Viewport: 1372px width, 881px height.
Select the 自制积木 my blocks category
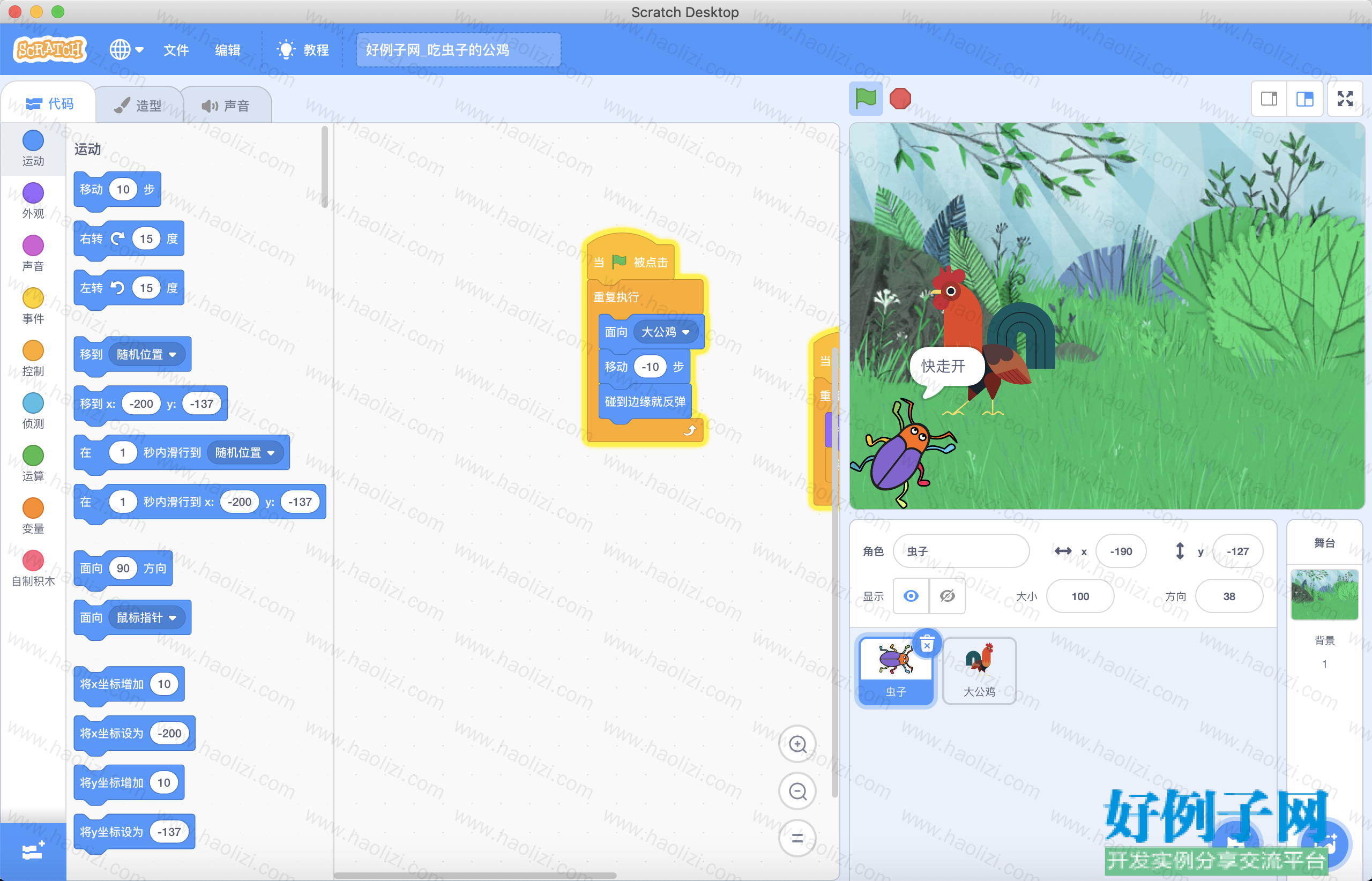(33, 569)
